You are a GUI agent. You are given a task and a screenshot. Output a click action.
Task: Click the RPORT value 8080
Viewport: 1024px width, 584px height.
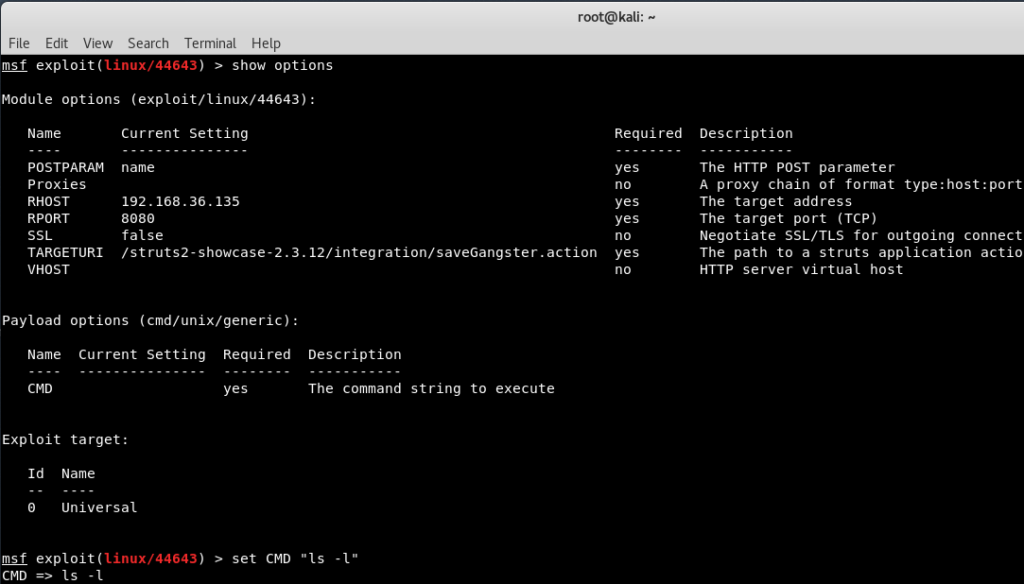[x=138, y=218]
